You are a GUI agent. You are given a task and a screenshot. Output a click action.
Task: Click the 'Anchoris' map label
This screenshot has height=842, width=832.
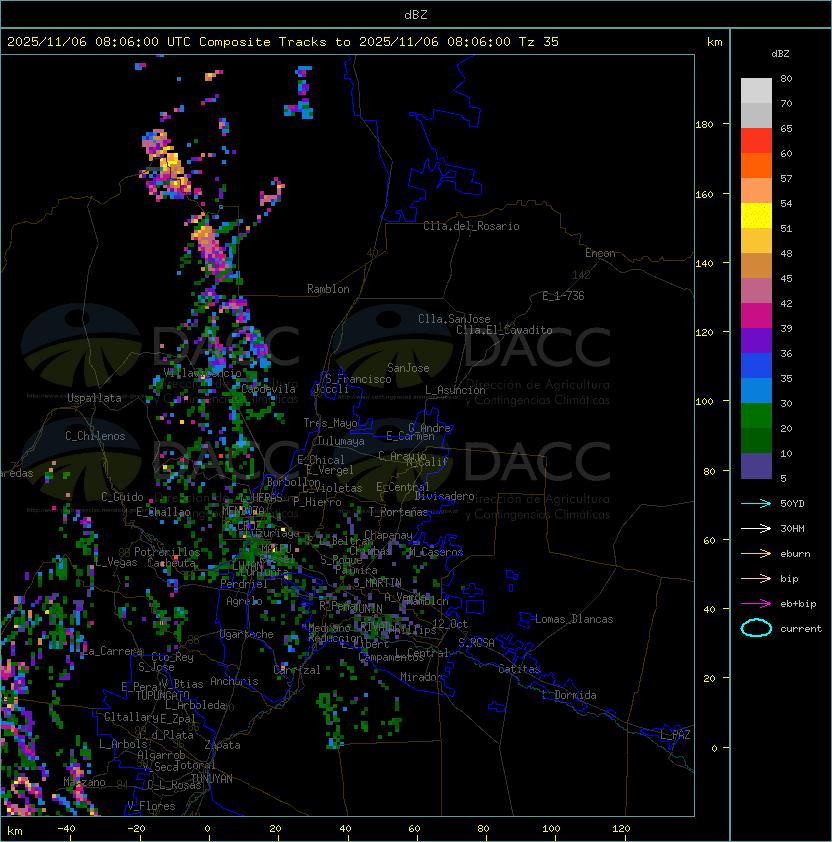(234, 681)
